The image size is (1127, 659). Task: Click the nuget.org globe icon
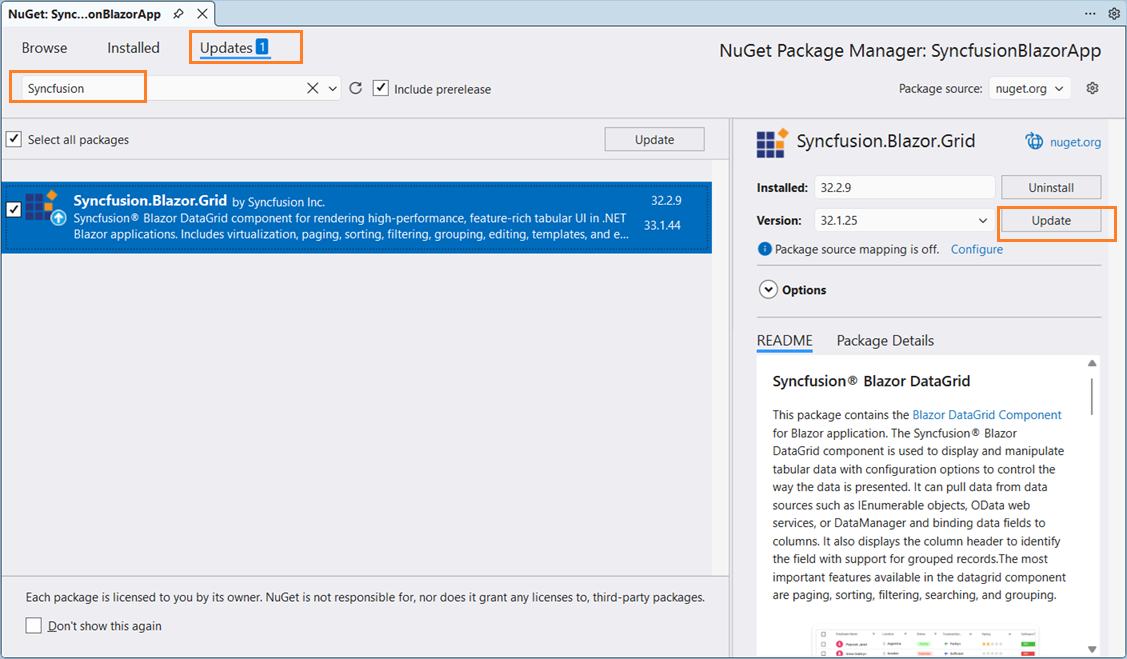[x=1034, y=142]
